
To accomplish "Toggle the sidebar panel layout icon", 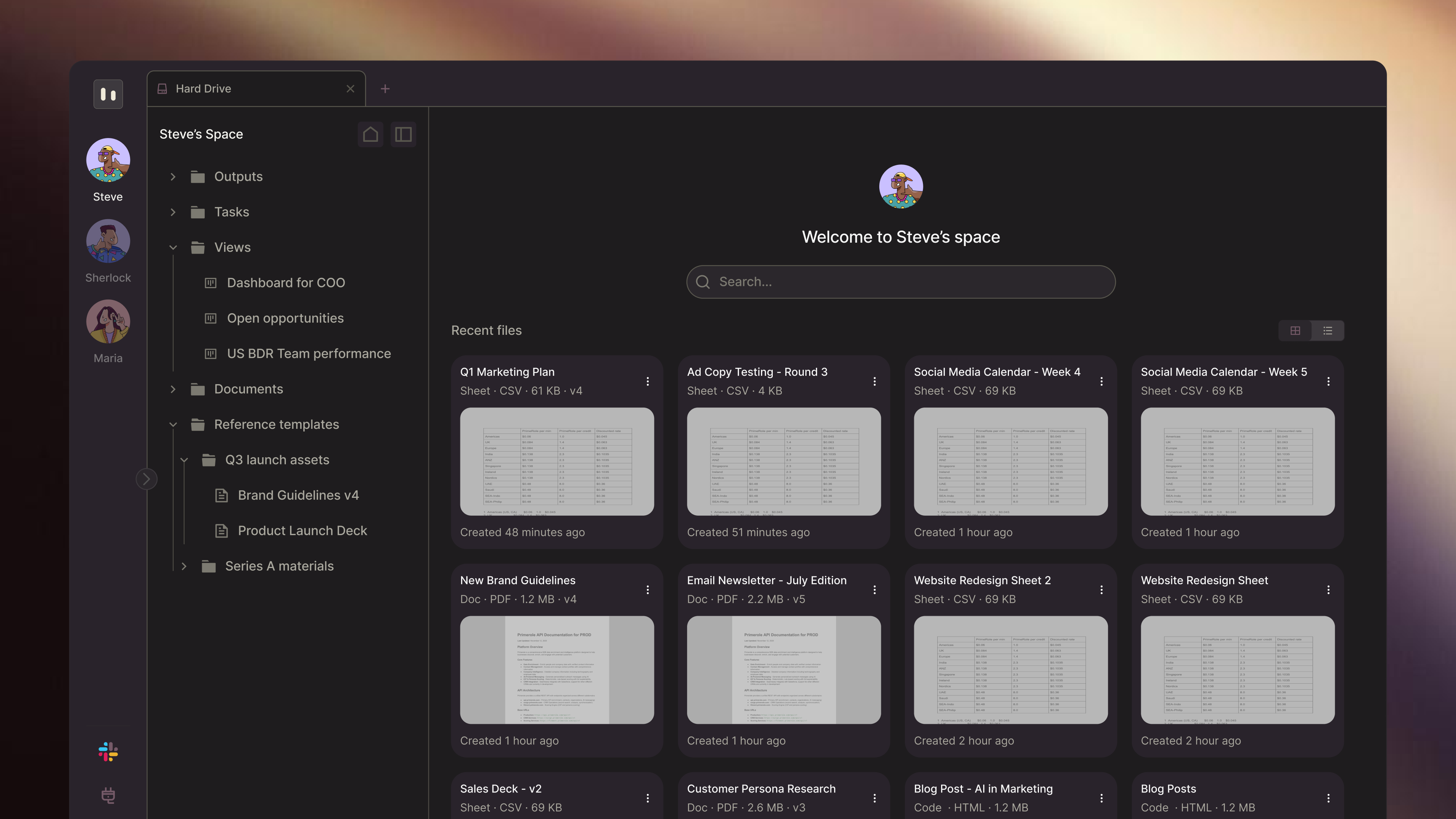I will pyautogui.click(x=403, y=135).
